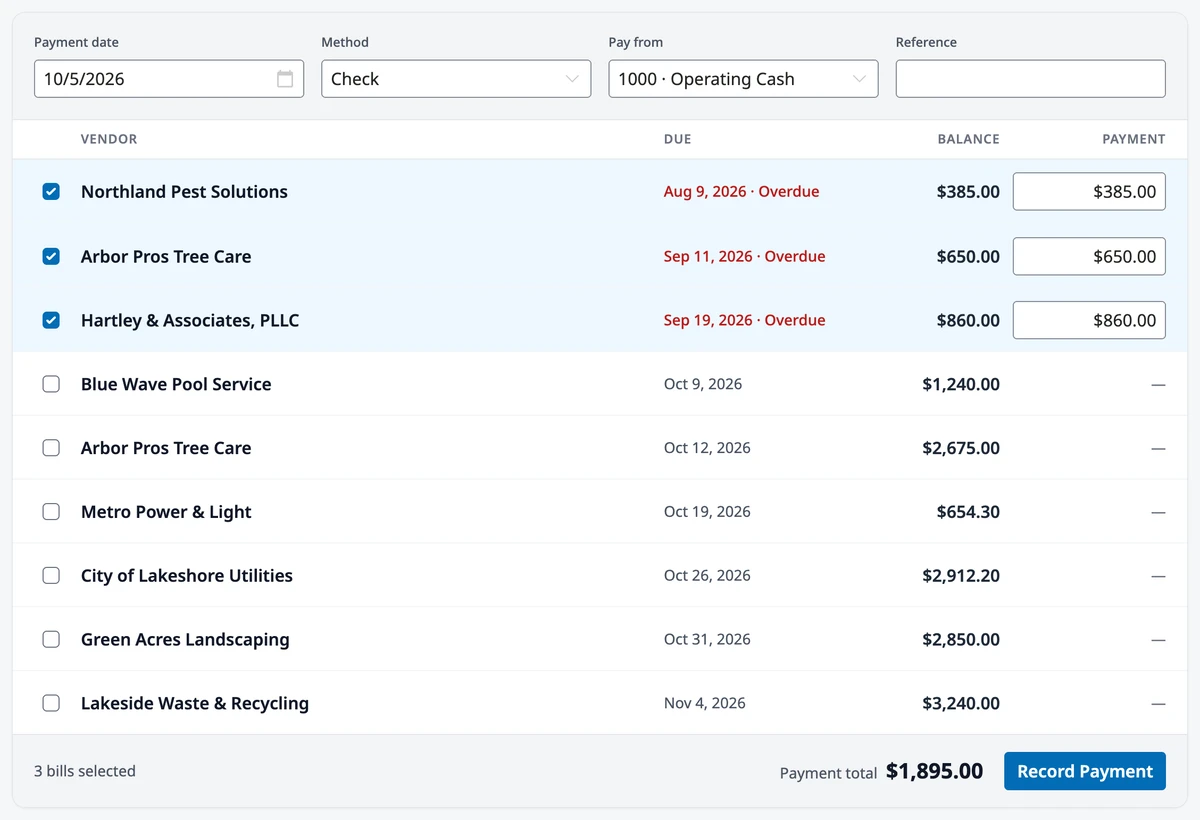Click the Oct 12, 2026 due date
The width and height of the screenshot is (1200, 820).
[x=707, y=448]
